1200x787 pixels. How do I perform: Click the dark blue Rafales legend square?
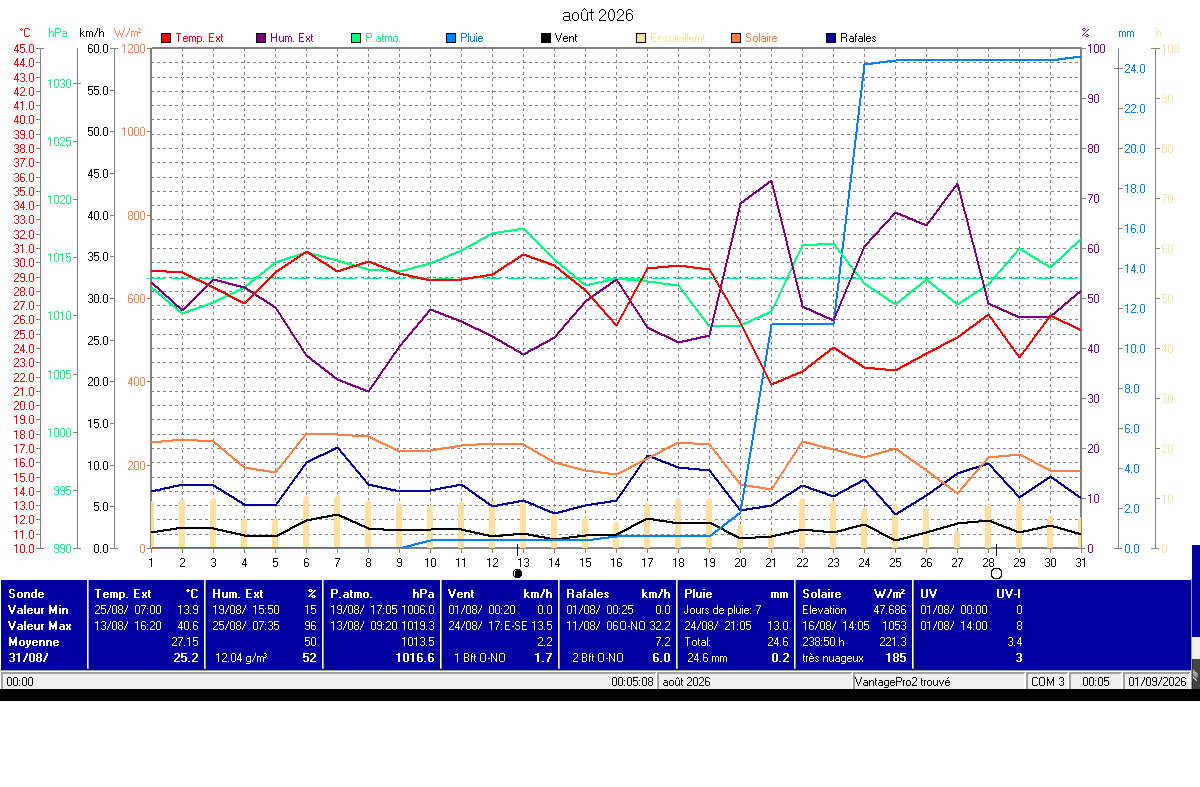(832, 38)
